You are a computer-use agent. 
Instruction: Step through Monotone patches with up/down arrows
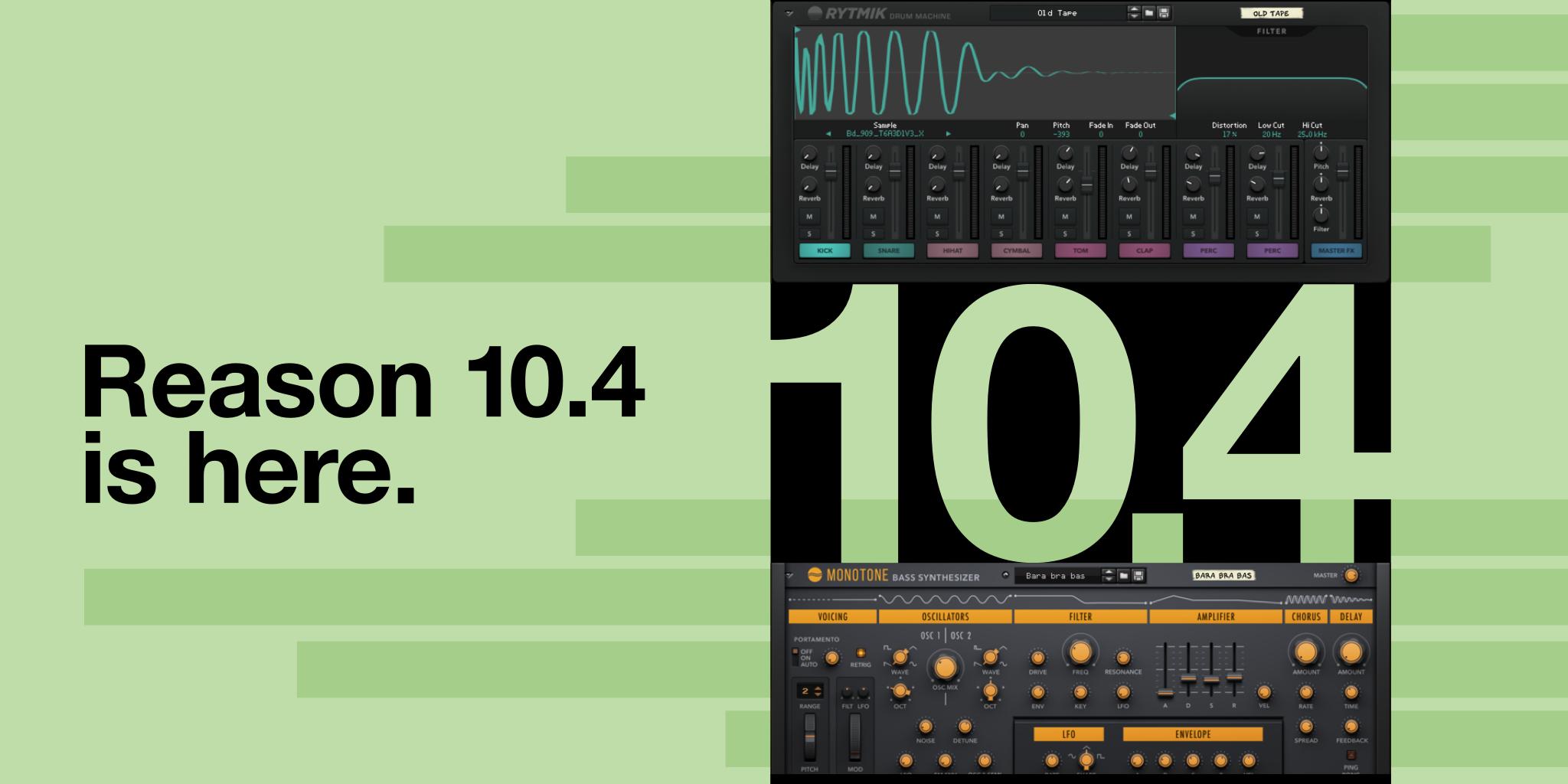(1108, 576)
